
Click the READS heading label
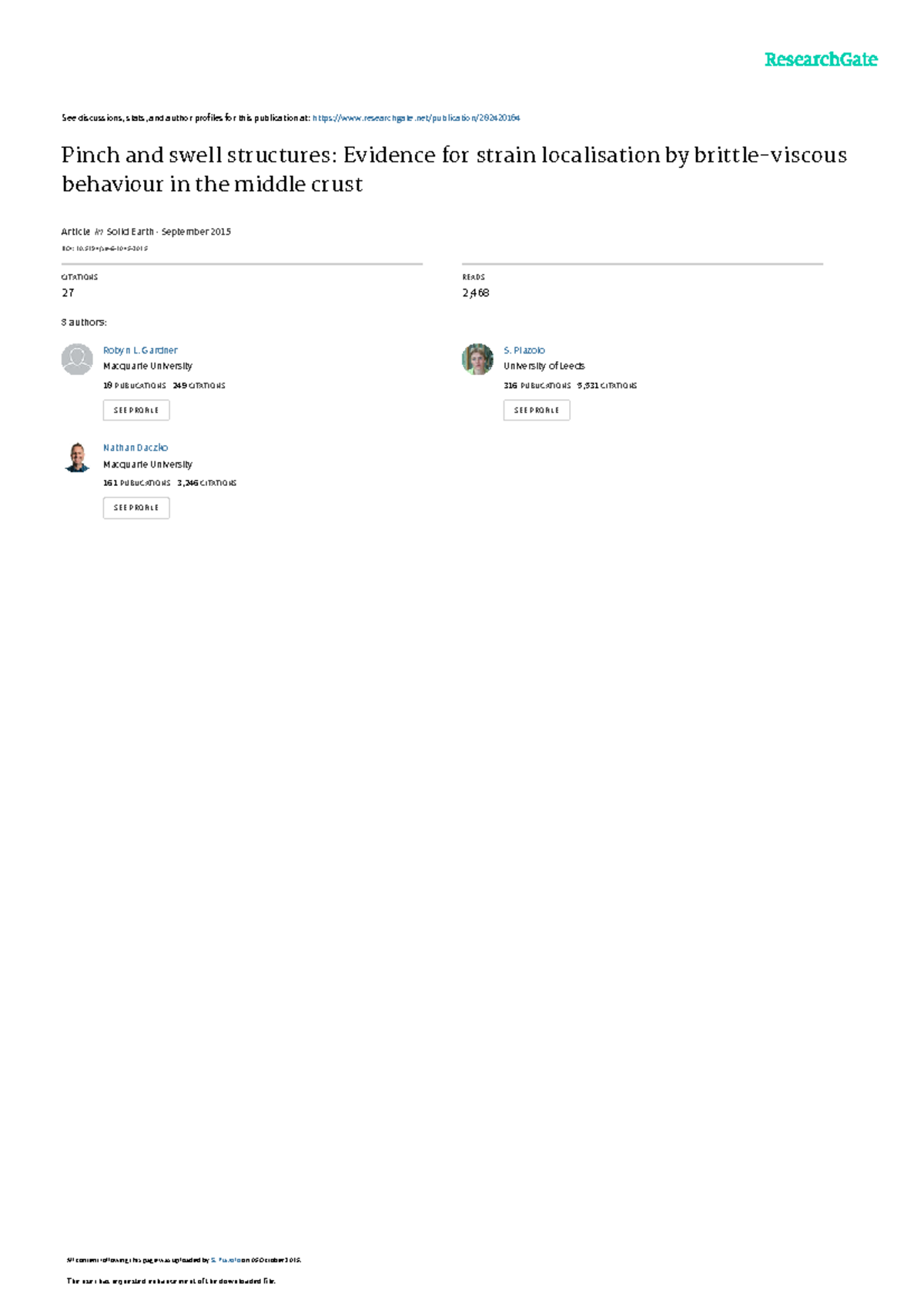tap(474, 277)
